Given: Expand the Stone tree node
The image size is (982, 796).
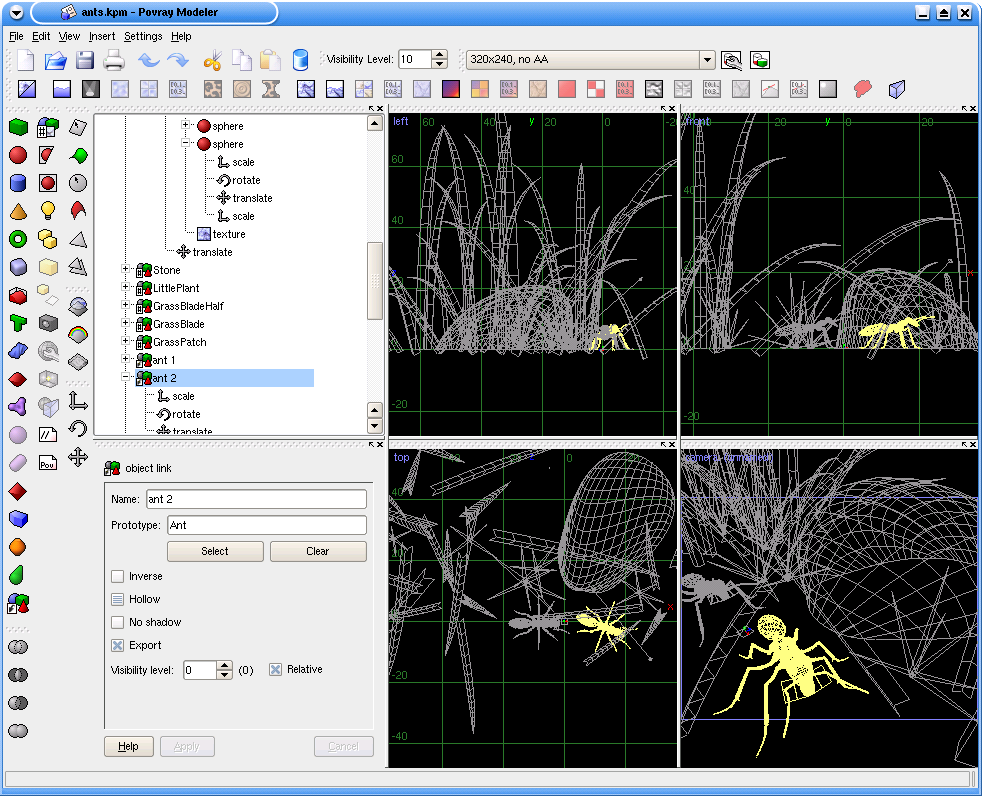Looking at the screenshot, I should point(125,269).
